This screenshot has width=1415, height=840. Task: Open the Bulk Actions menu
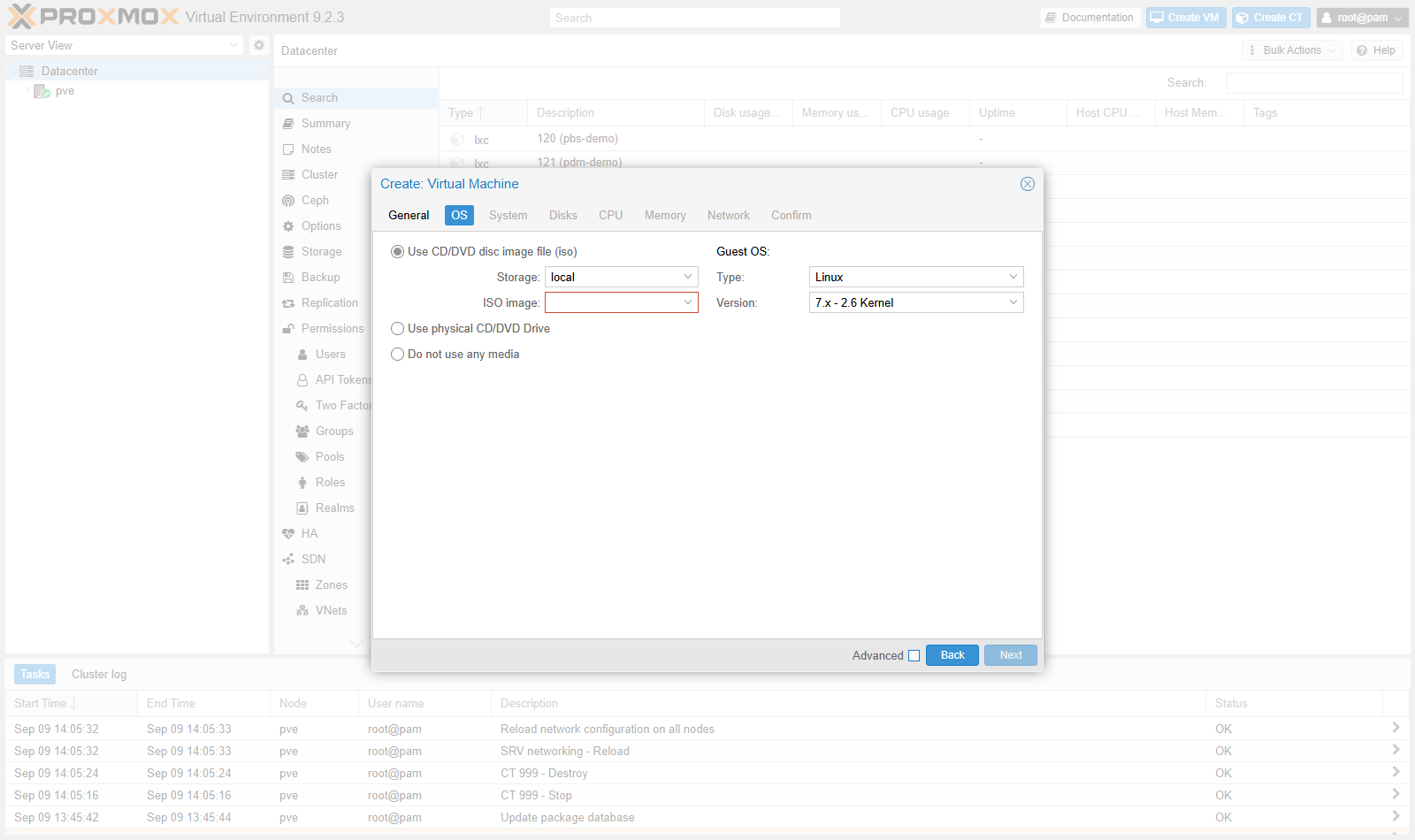1292,50
